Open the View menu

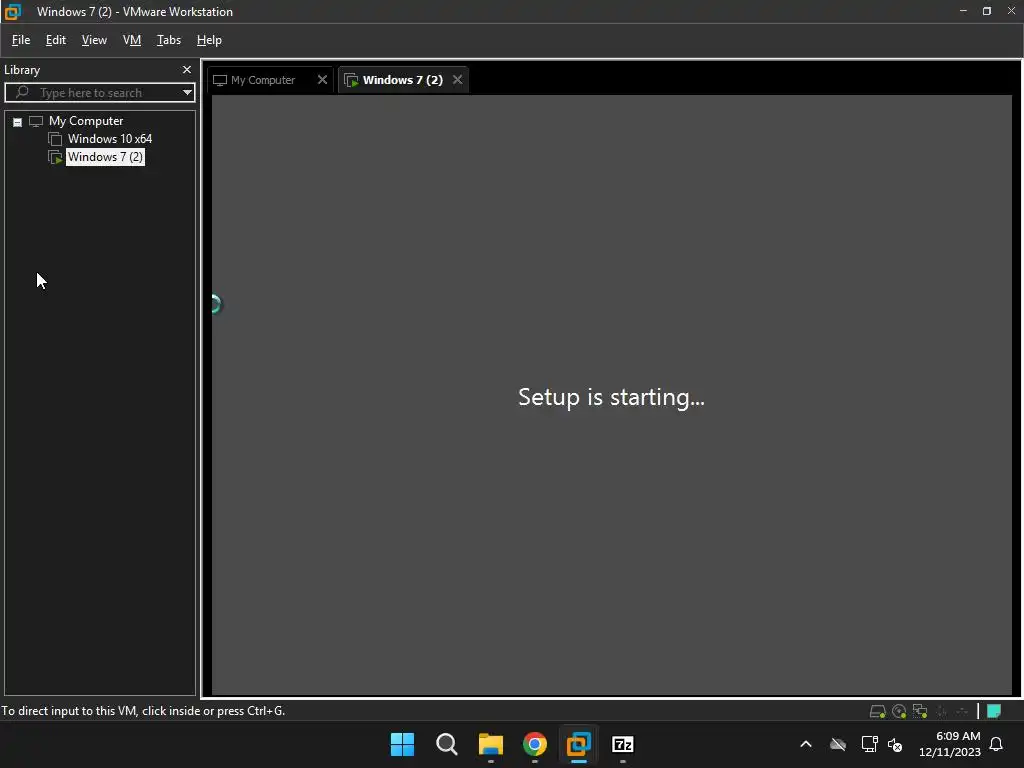(x=94, y=40)
